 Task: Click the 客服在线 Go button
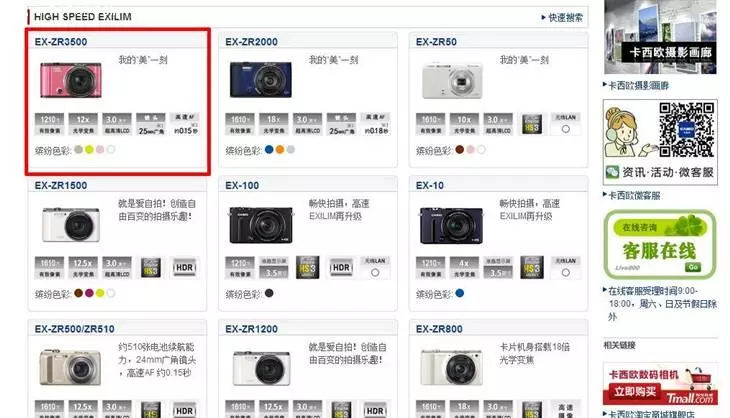692,267
